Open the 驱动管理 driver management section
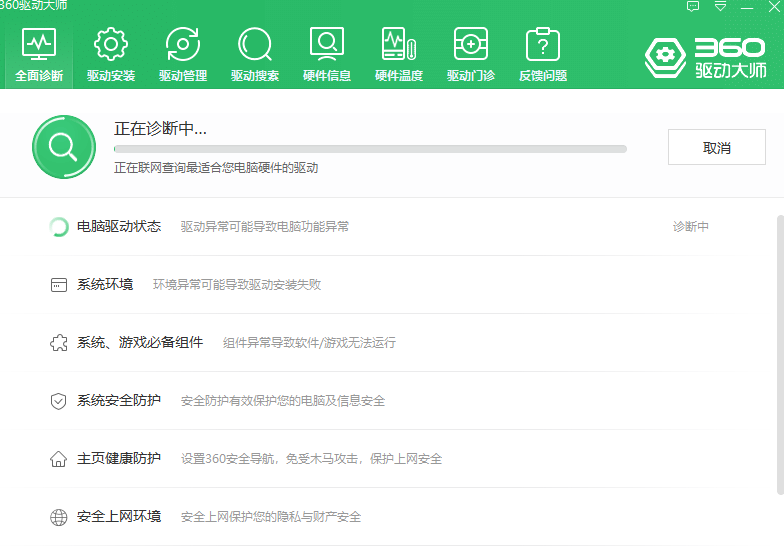The height and width of the screenshot is (548, 784). [182, 55]
